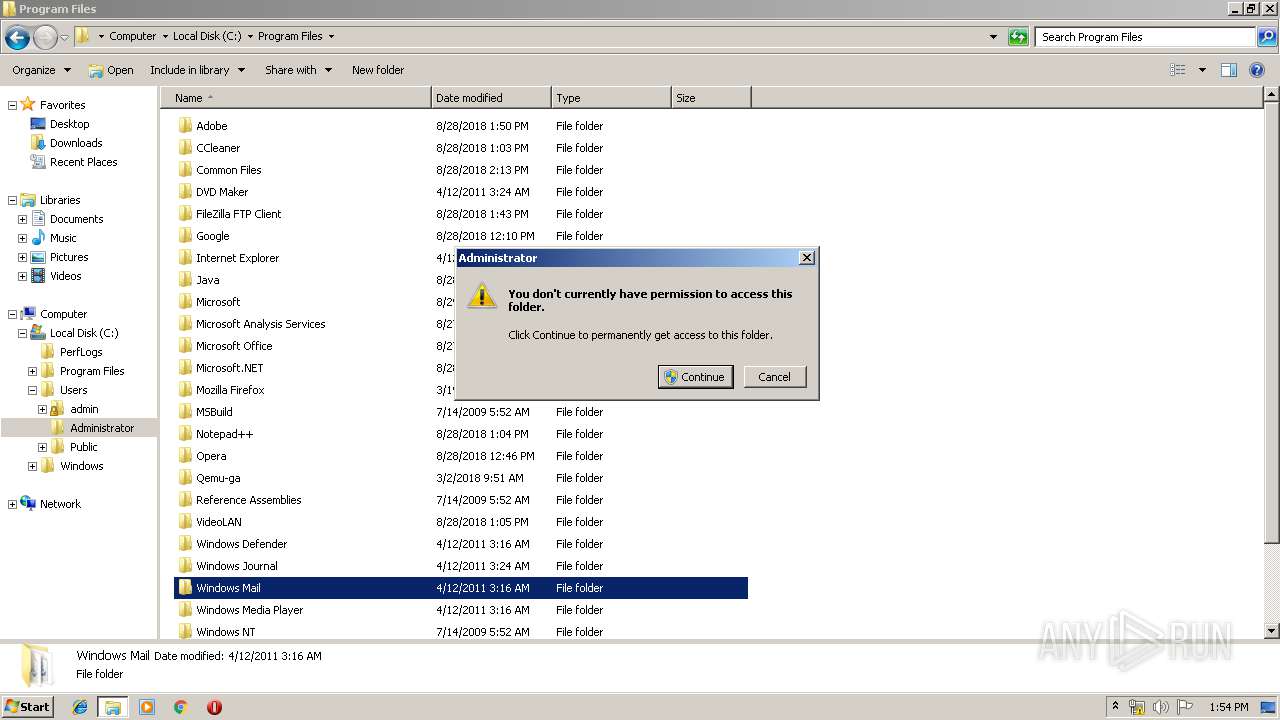Image resolution: width=1280 pixels, height=720 pixels.
Task: Select the Opera folder icon
Action: pos(185,456)
